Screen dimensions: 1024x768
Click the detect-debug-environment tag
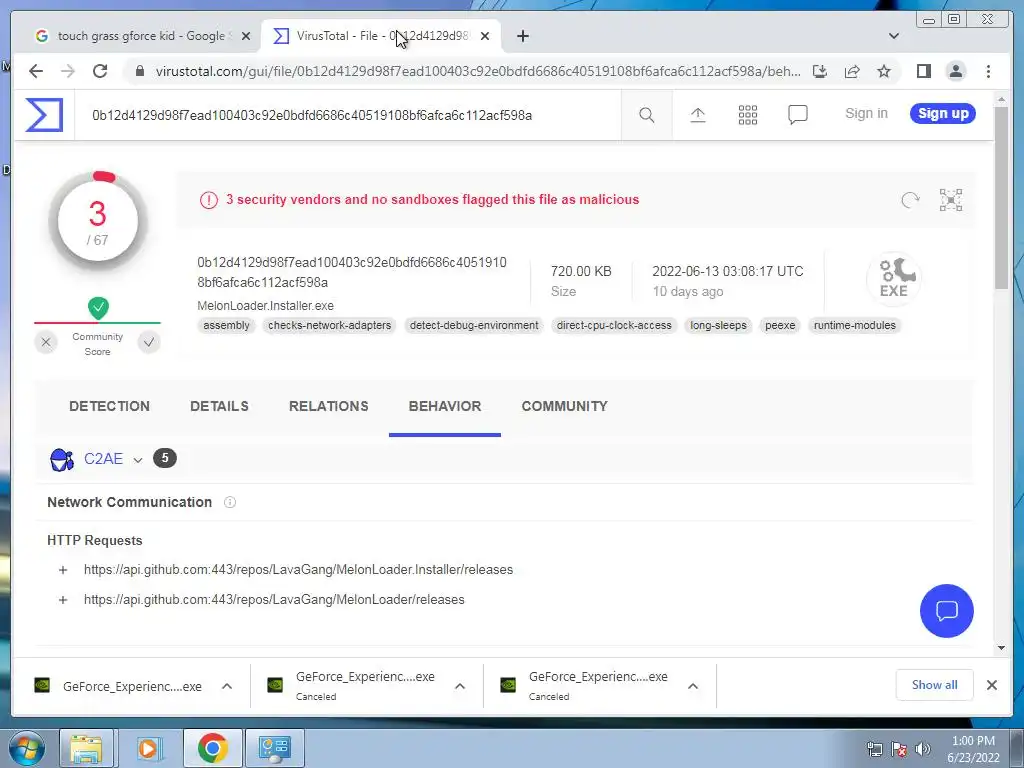[474, 325]
